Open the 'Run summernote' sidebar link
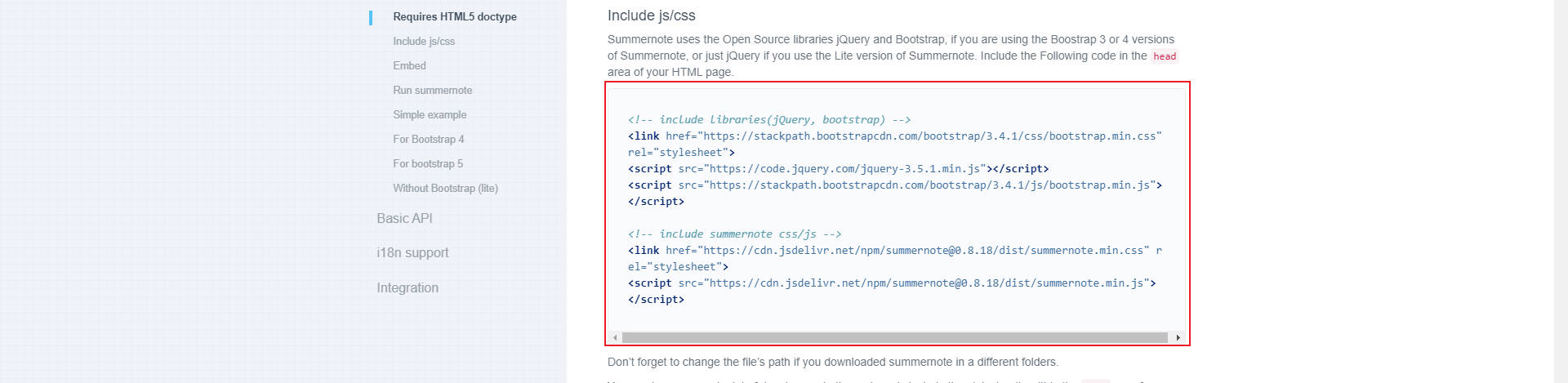The width and height of the screenshot is (1568, 383). [432, 90]
